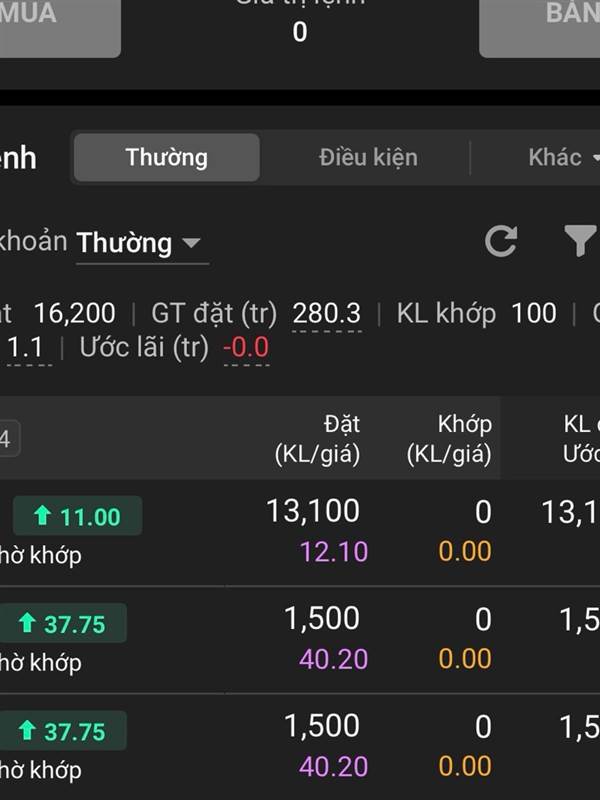The width and height of the screenshot is (600, 800).
Task: Click the purple 12.10 order price
Action: tap(334, 551)
